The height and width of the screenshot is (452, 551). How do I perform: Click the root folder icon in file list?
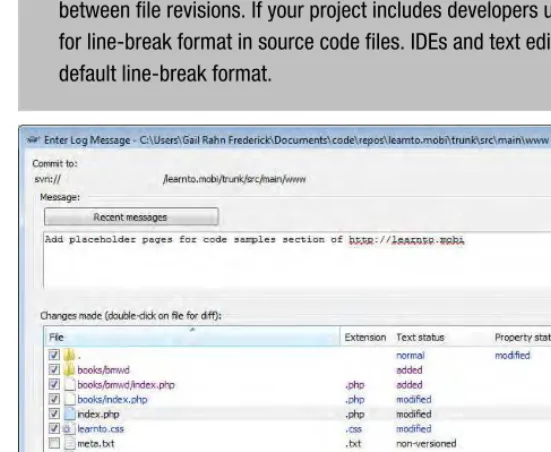click(70, 355)
